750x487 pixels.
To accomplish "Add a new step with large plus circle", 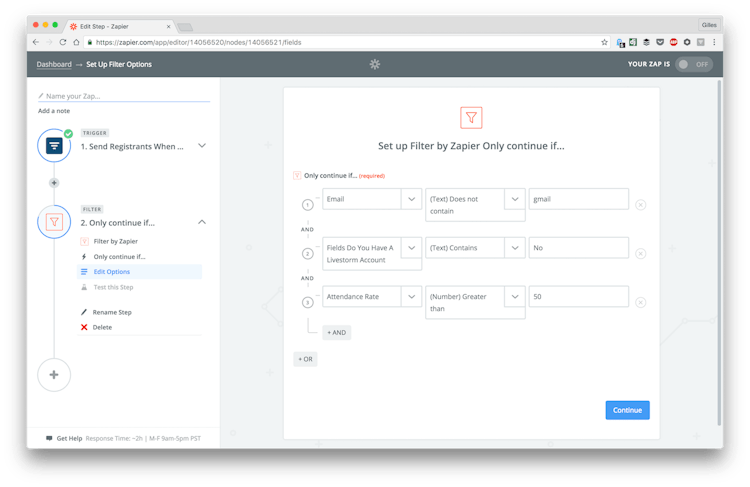I will click(54, 375).
